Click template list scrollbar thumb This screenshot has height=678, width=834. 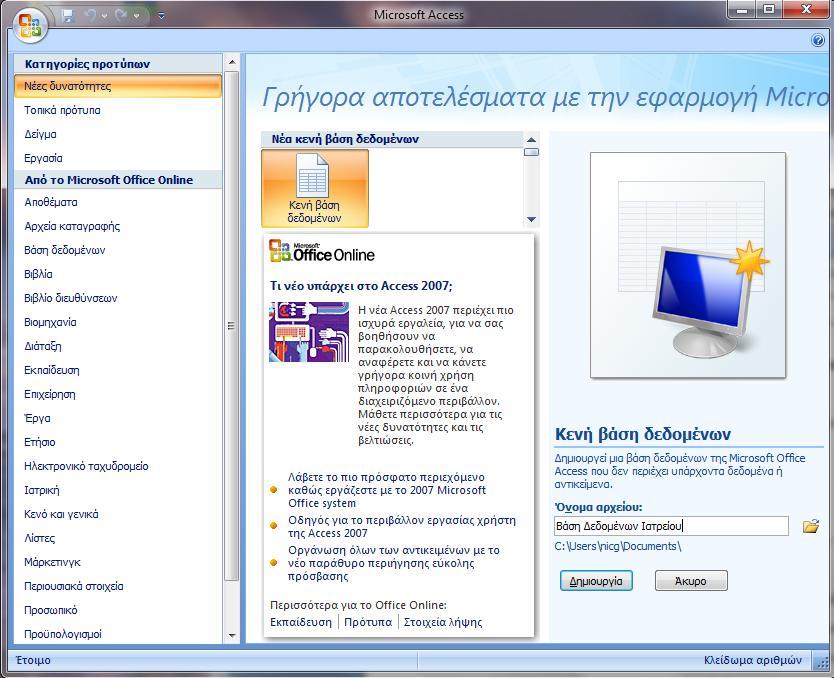click(531, 152)
